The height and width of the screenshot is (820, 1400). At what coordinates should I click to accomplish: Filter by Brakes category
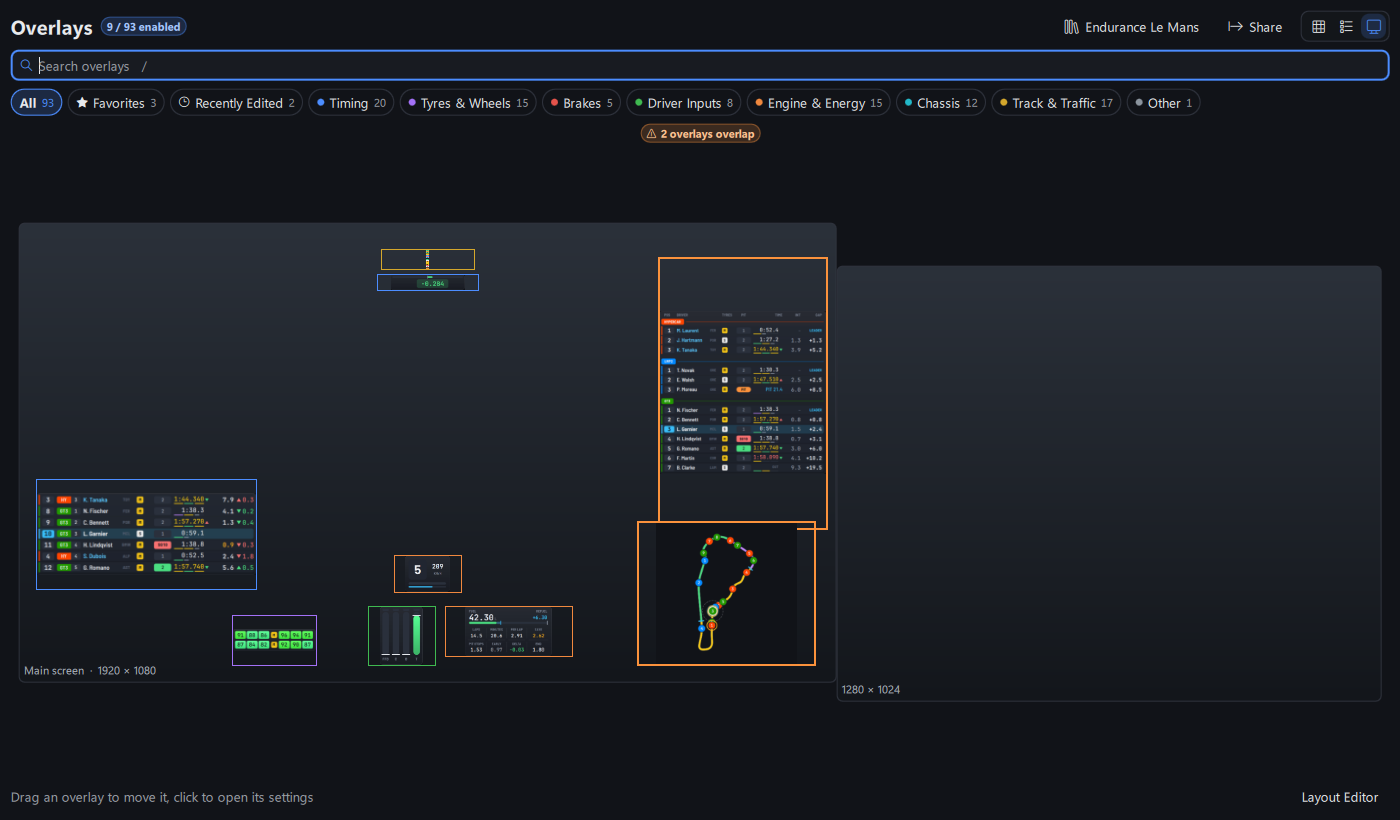581,103
